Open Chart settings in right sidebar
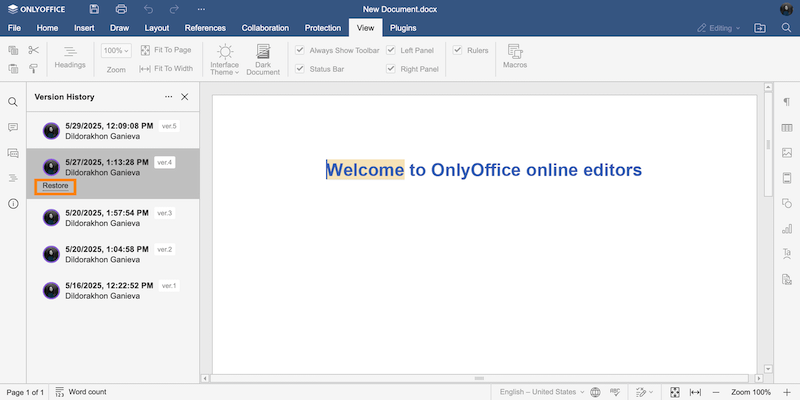This screenshot has height=400, width=800. 787,229
